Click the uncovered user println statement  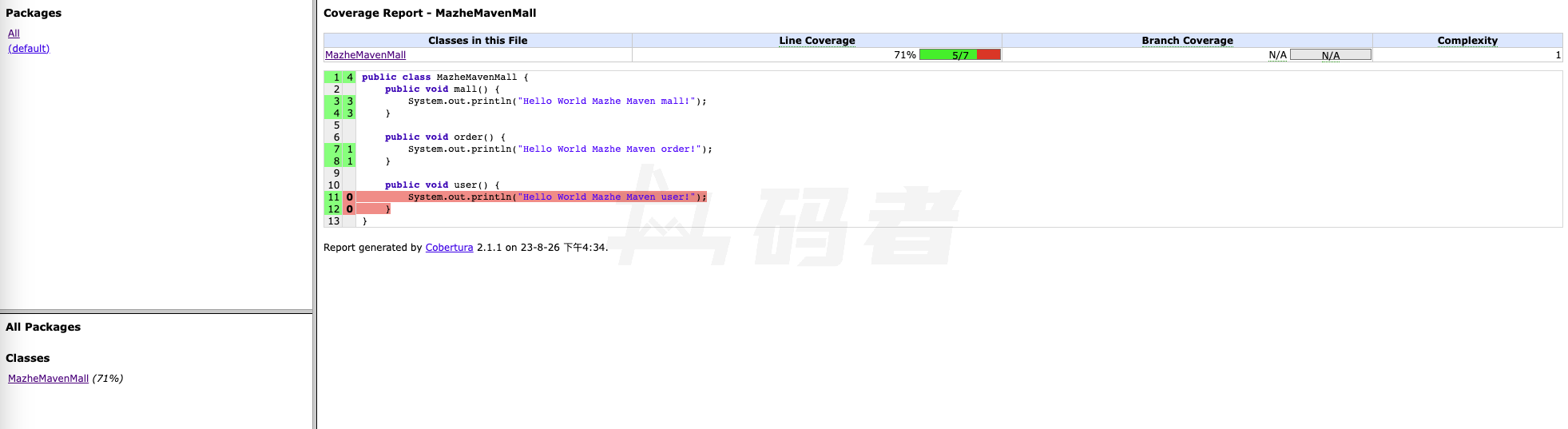(x=557, y=197)
